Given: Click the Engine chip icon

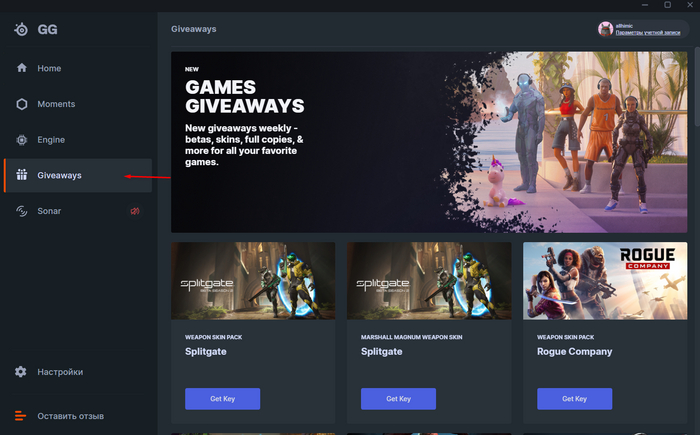Looking at the screenshot, I should (x=21, y=140).
